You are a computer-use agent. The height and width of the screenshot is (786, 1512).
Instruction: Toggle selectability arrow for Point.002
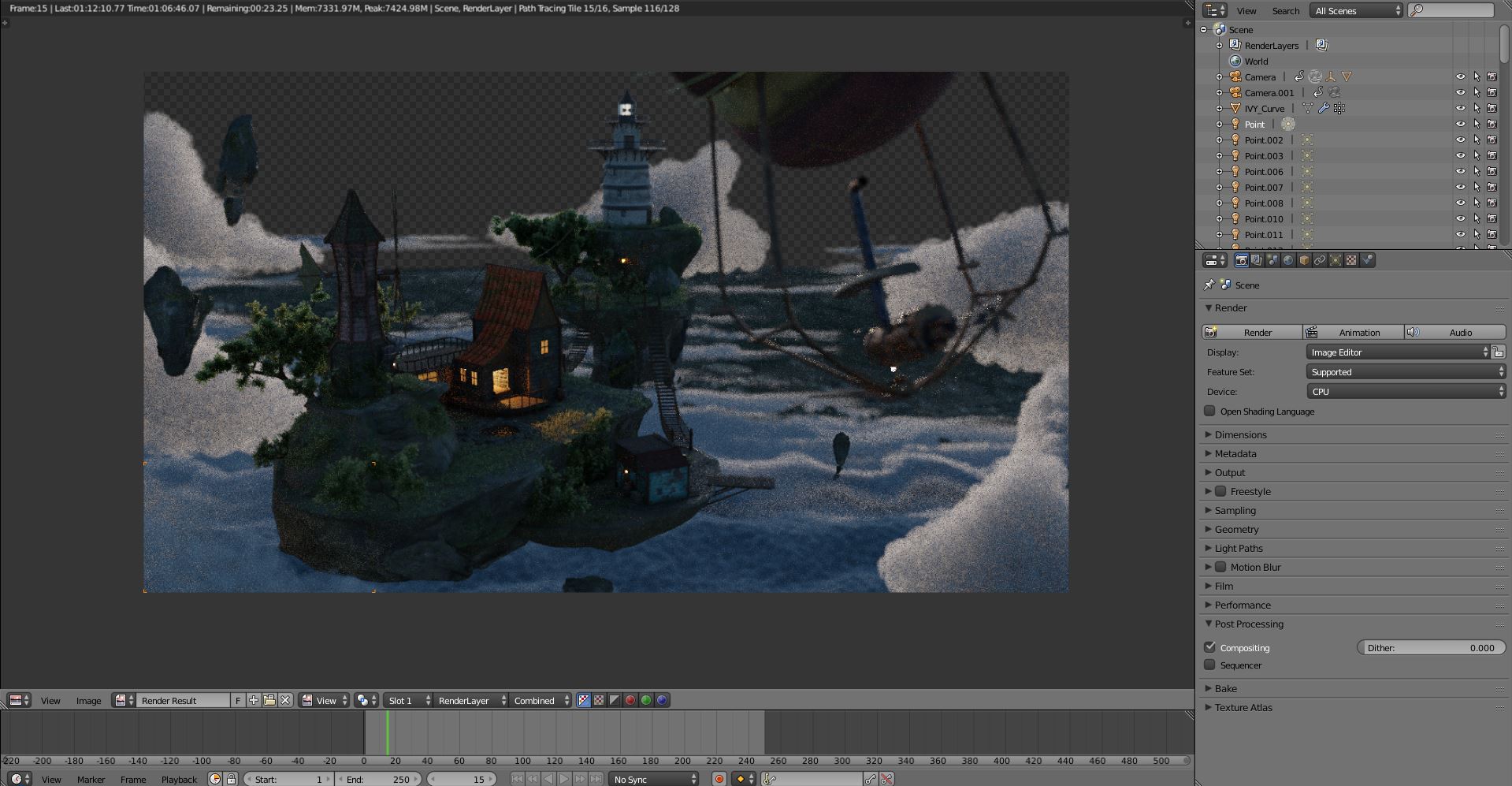click(1477, 140)
